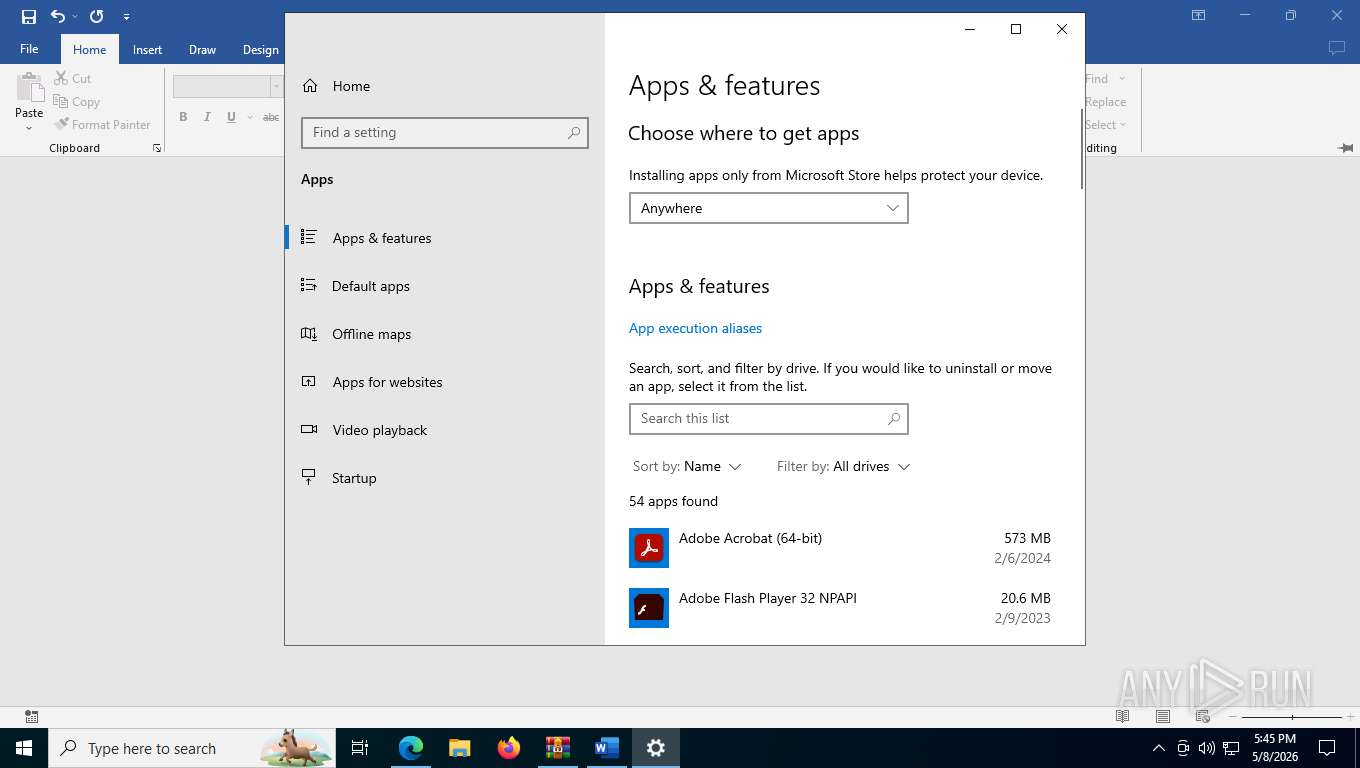
Task: Open the Anywhere app source dropdown
Action: pyautogui.click(x=768, y=208)
